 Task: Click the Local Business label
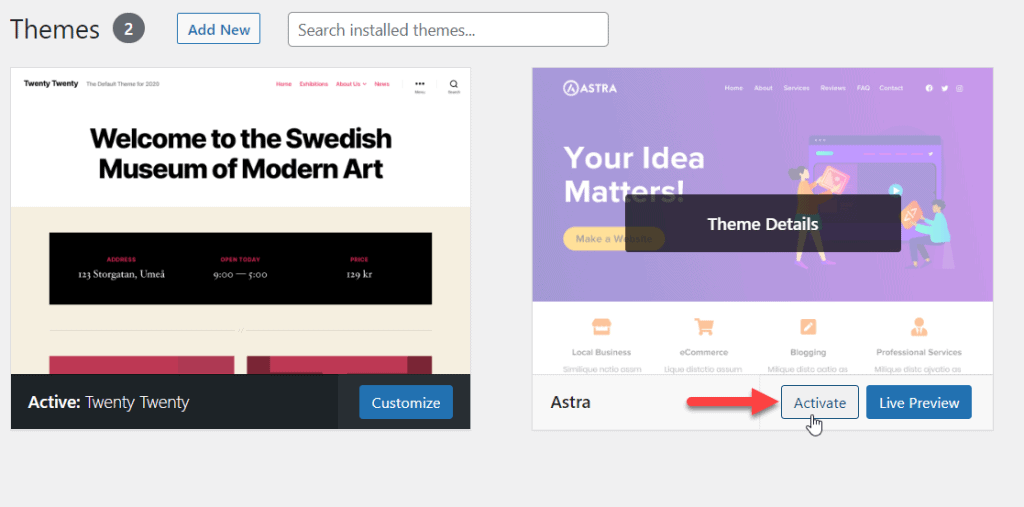click(x=601, y=352)
